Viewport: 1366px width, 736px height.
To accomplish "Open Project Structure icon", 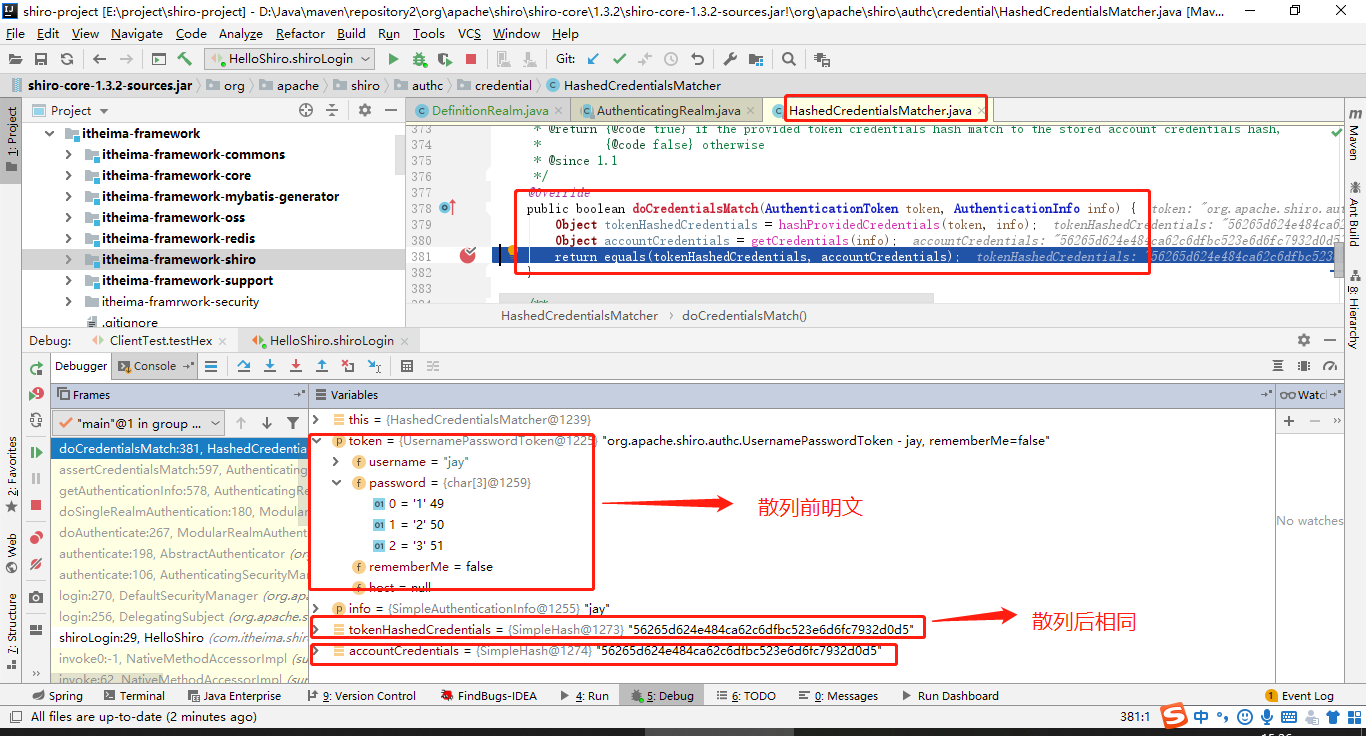I will (755, 59).
